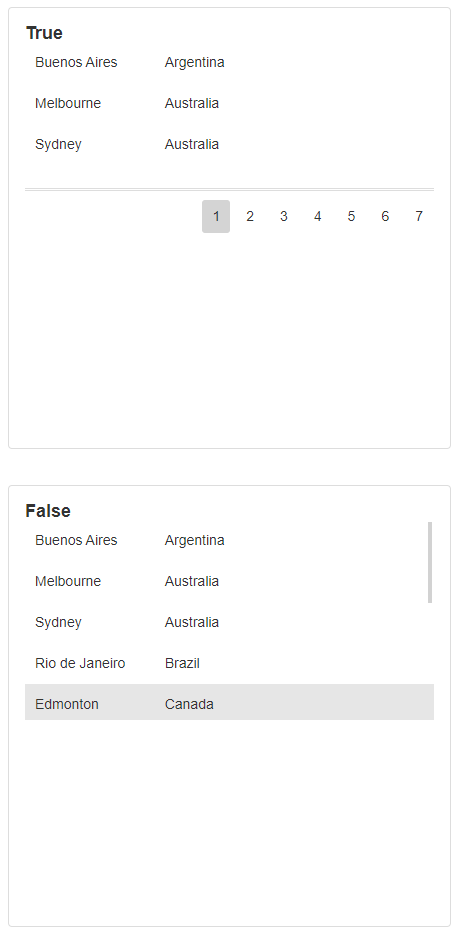Click the False grid vertical scrollbar thumb
Viewport: 461px width, 937px height.
click(x=430, y=562)
